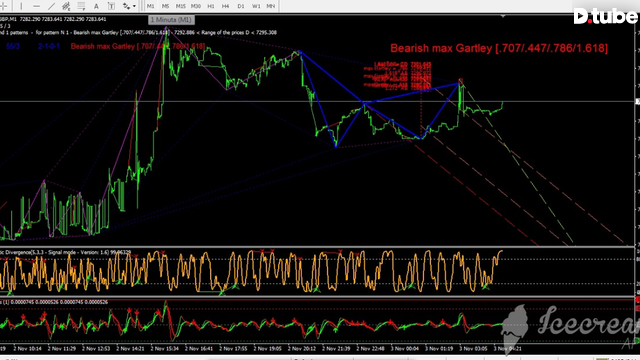The width and height of the screenshot is (640, 360).
Task: Click the D.tube logo
Action: [x=605, y=16]
